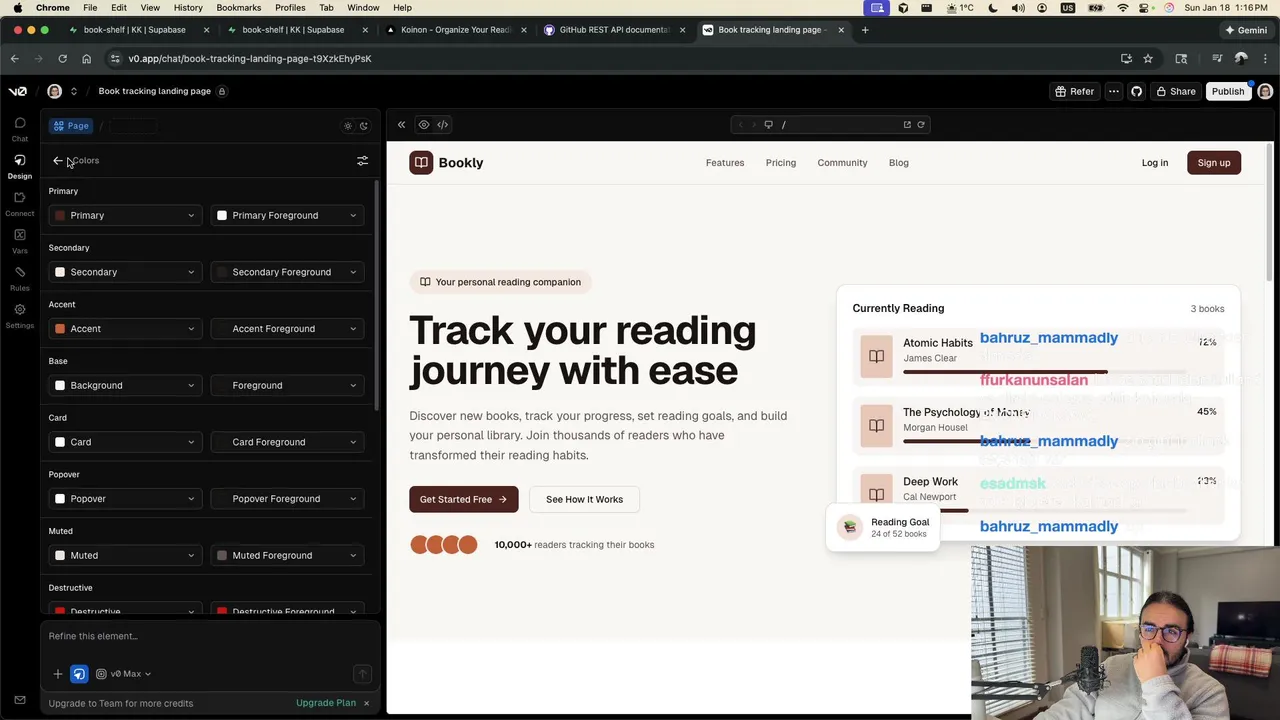Refresh the preview pane
This screenshot has height=720, width=1280.
click(921, 125)
